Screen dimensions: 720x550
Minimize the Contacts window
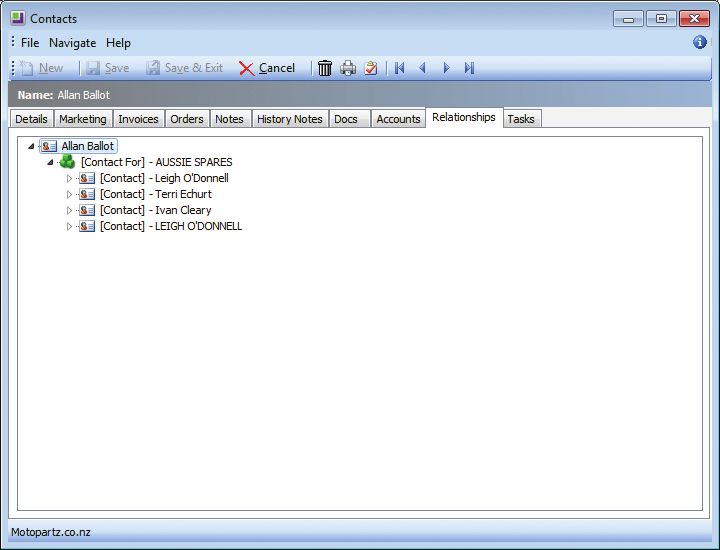(628, 19)
